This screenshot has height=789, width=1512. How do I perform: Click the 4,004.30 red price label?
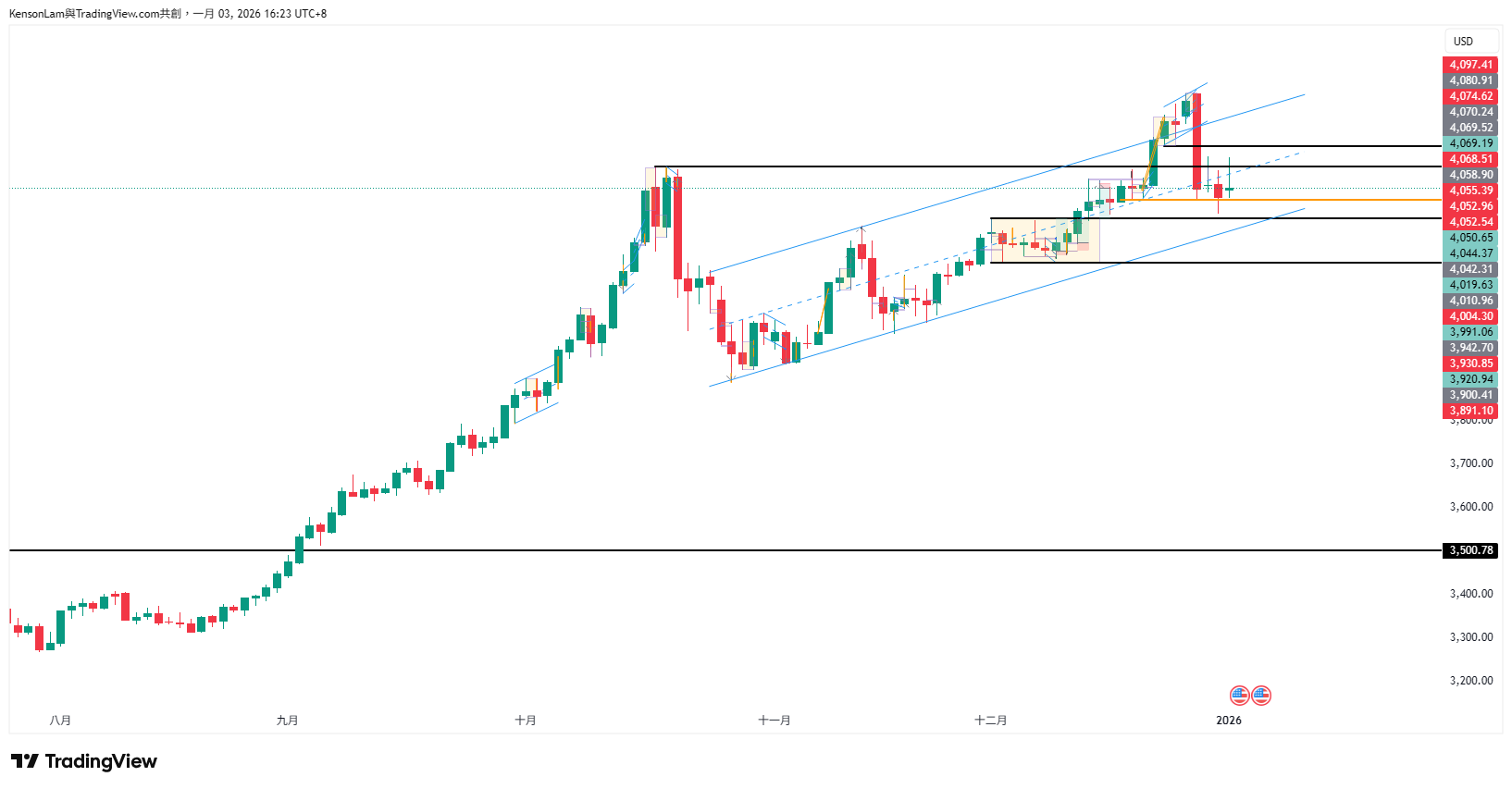pos(1470,316)
